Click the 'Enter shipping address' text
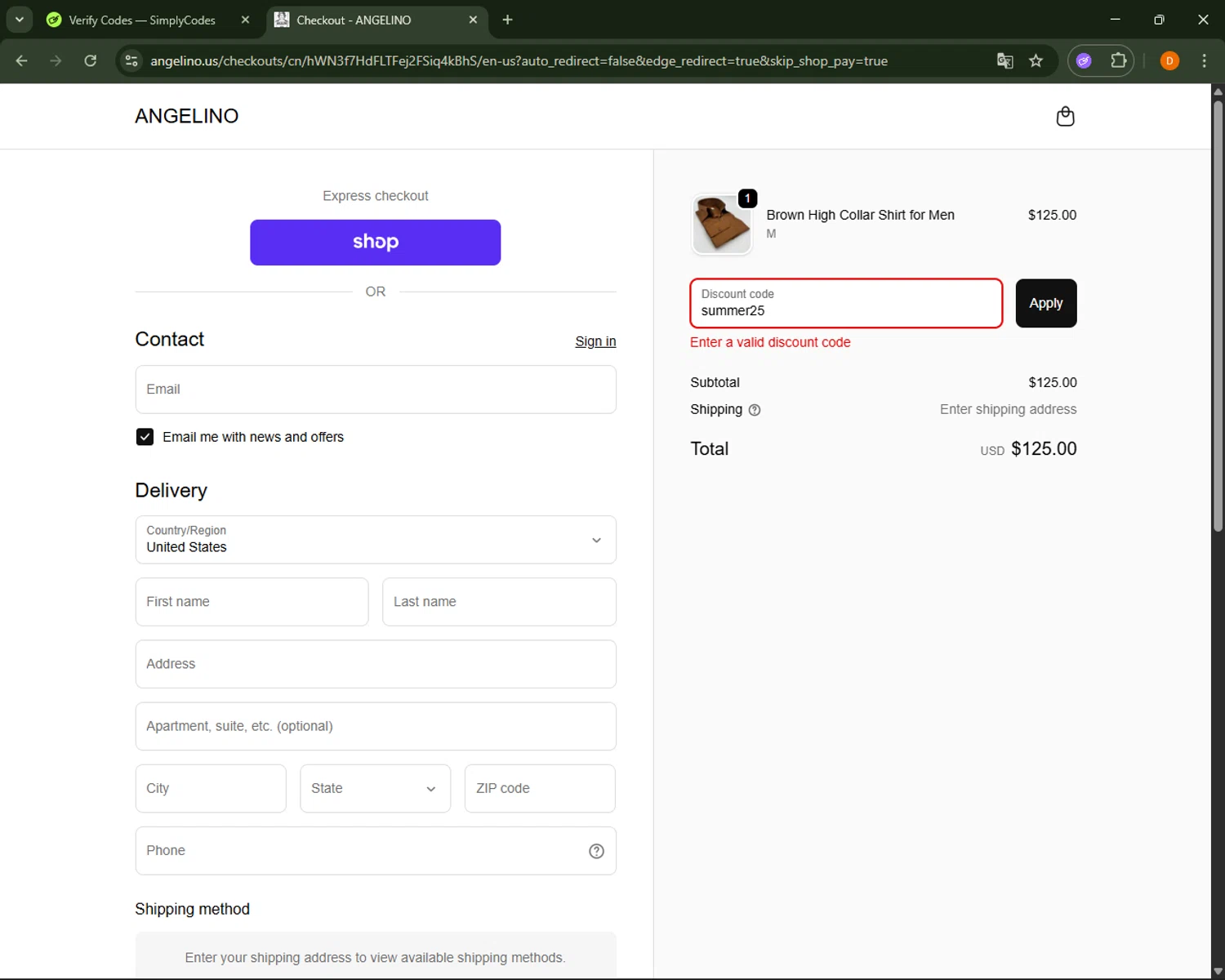The height and width of the screenshot is (980, 1225). click(1008, 409)
